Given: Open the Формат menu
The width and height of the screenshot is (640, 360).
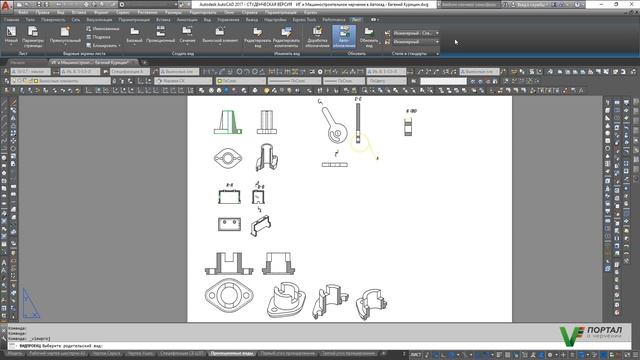Looking at the screenshot, I should click(x=101, y=13).
